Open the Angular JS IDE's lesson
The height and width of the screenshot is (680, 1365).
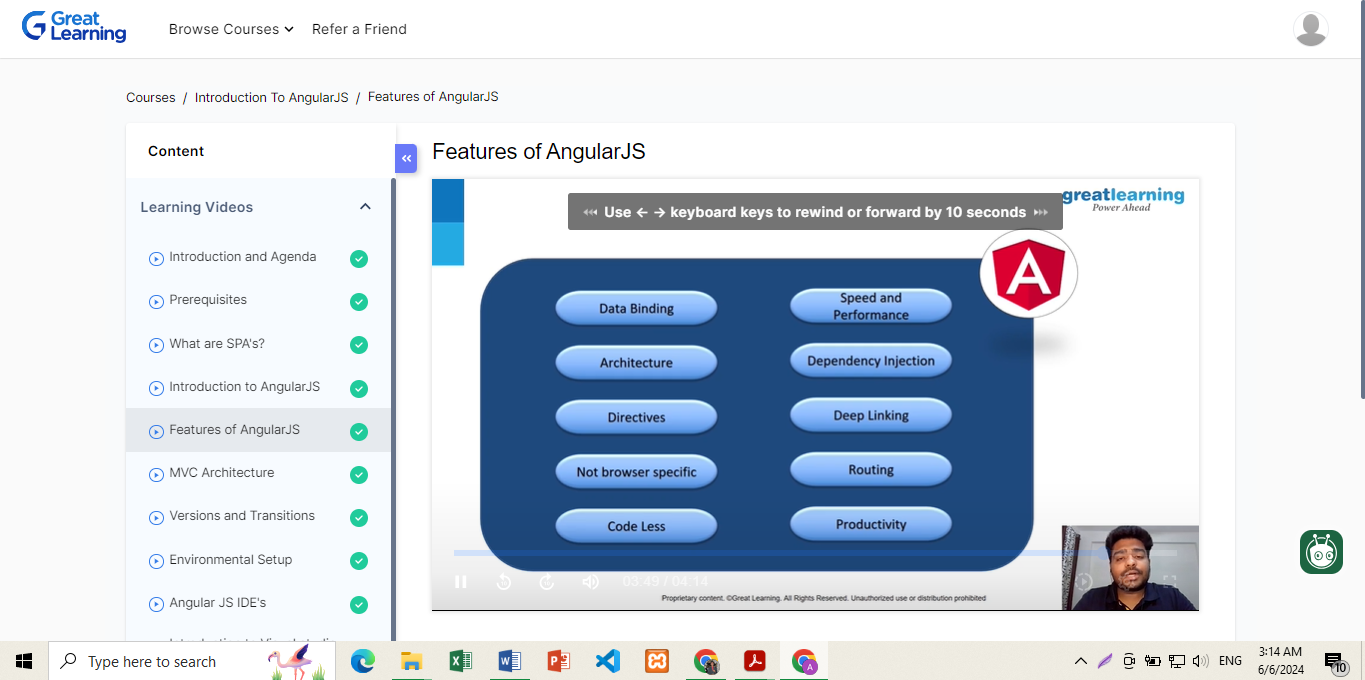pyautogui.click(x=217, y=602)
